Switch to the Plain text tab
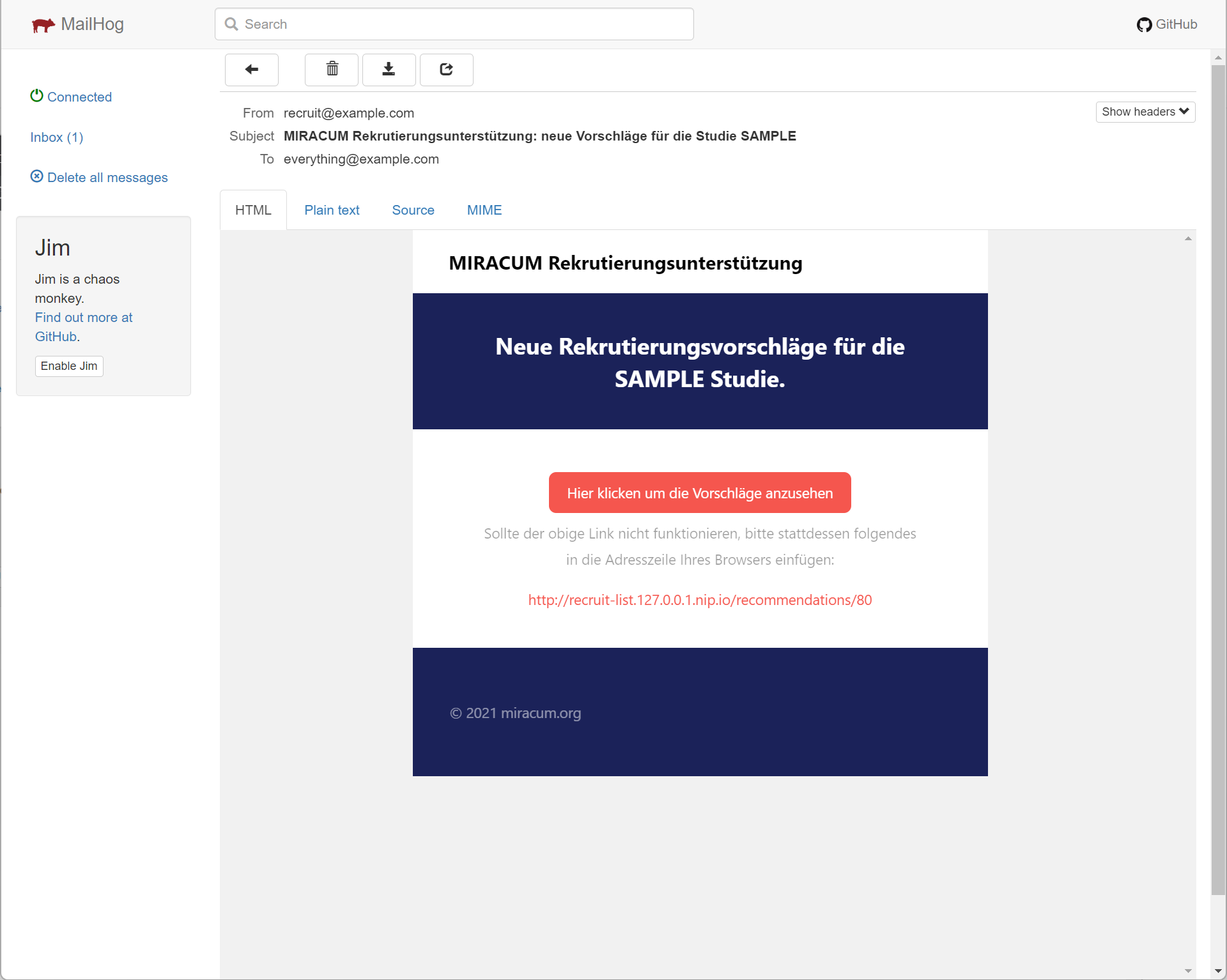This screenshot has width=1227, height=980. pyautogui.click(x=332, y=210)
